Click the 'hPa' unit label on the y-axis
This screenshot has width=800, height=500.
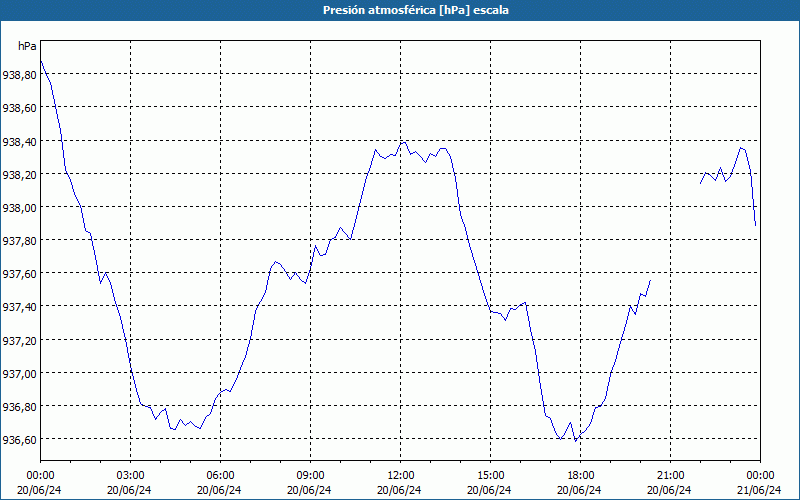point(27,46)
